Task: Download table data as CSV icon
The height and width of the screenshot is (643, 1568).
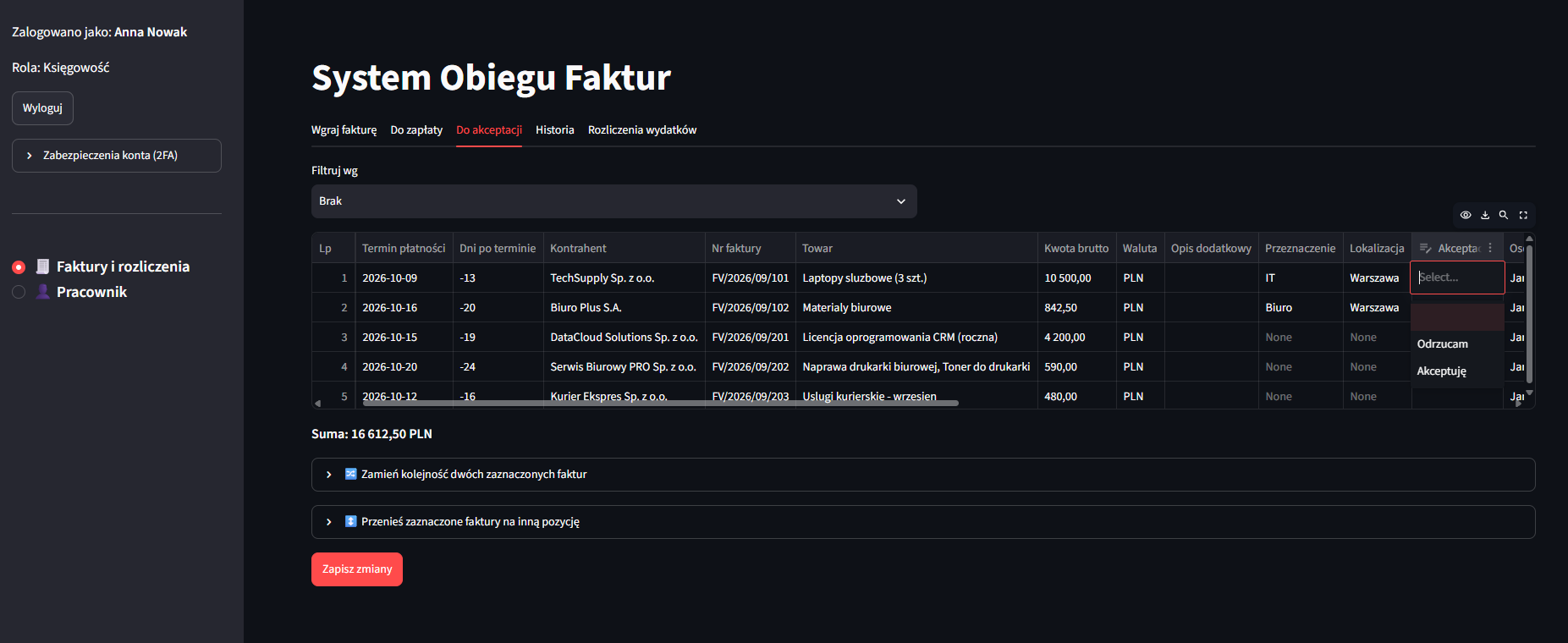Action: 1485,215
